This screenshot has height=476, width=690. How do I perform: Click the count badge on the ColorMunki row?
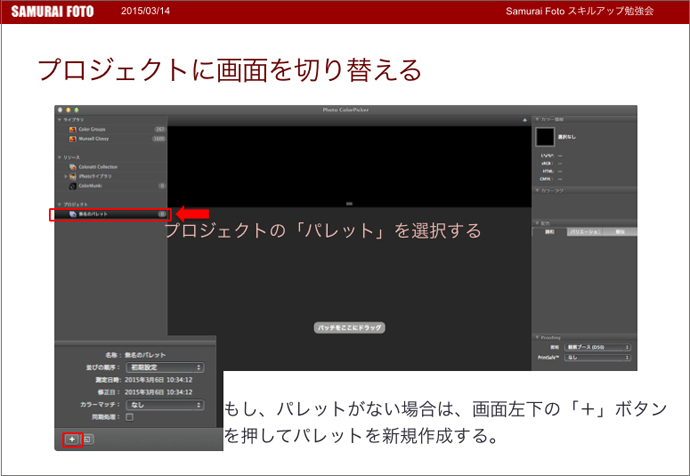coord(162,186)
